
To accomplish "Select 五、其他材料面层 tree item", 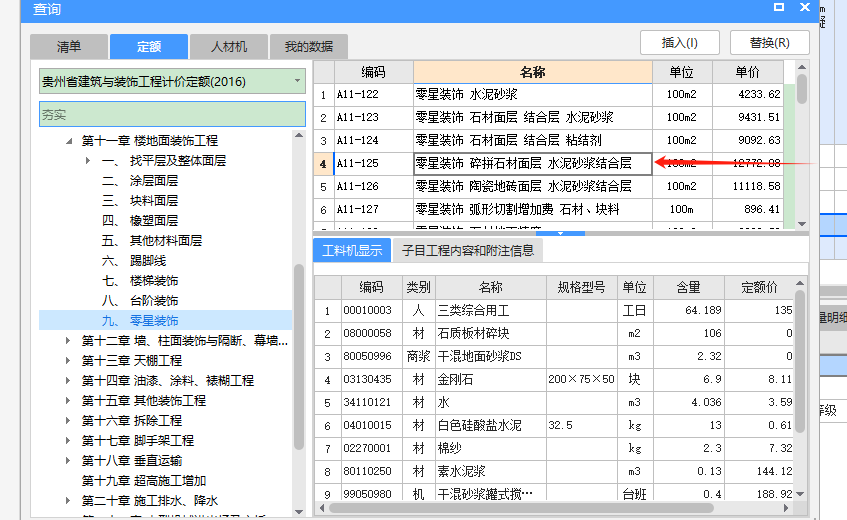I will pyautogui.click(x=152, y=241).
